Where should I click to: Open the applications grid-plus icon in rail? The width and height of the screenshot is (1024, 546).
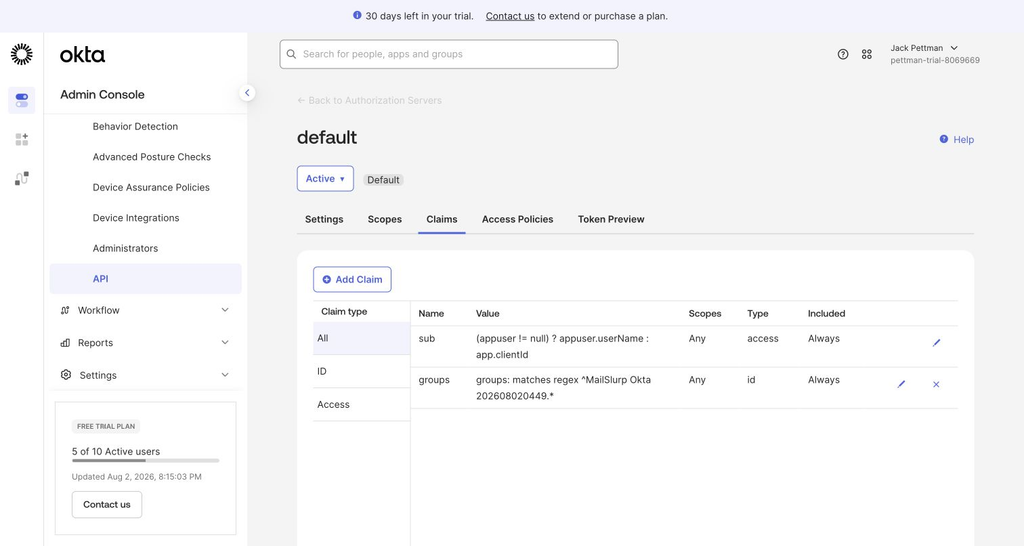(22, 139)
